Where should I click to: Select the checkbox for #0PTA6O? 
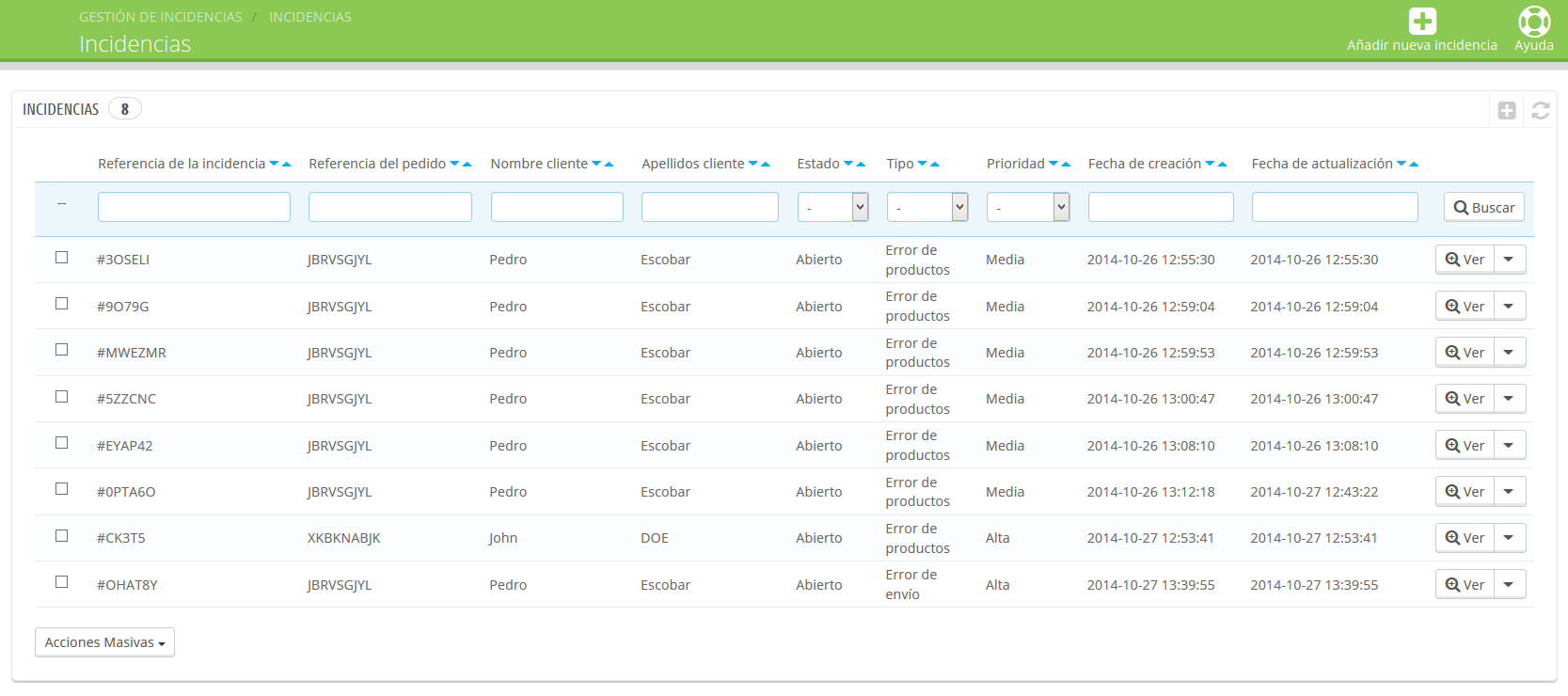point(62,489)
